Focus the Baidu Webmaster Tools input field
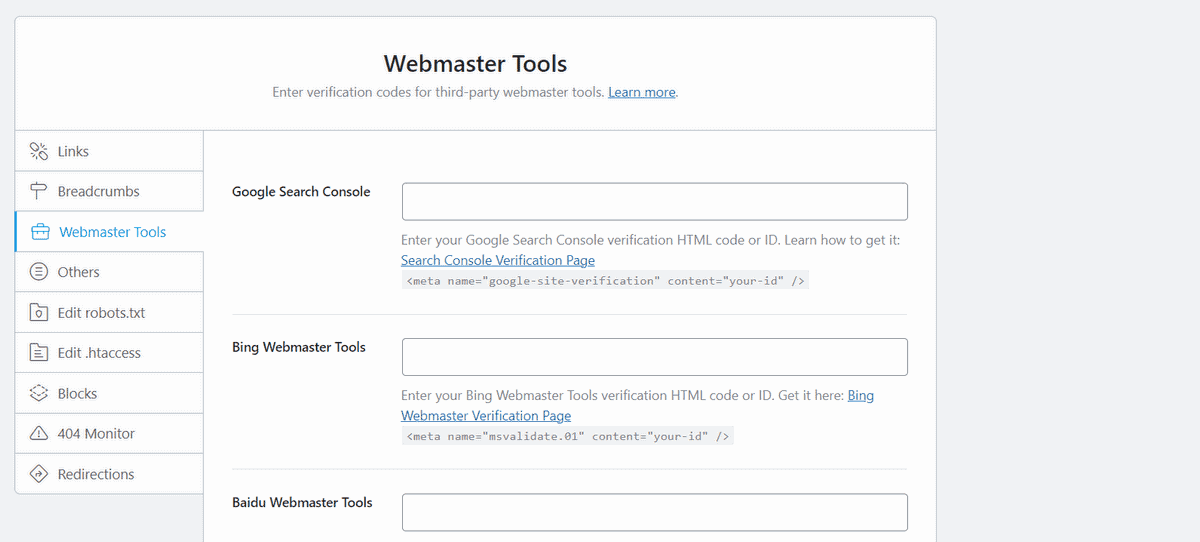Screen dimensions: 1200x542 655,512
